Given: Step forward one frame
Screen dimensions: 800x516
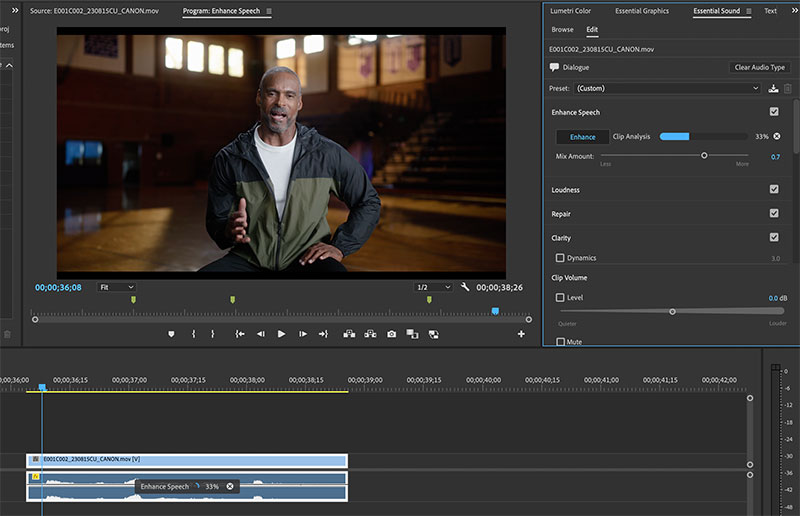Looking at the screenshot, I should coord(303,334).
